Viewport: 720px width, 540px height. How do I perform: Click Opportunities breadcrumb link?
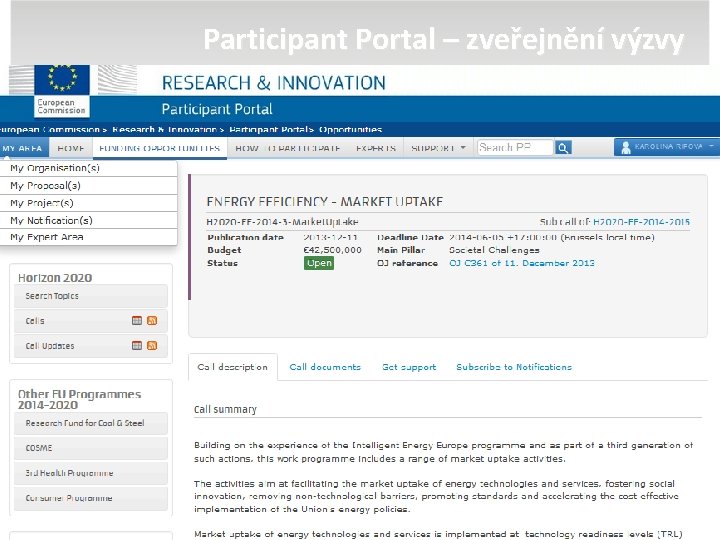coord(350,129)
